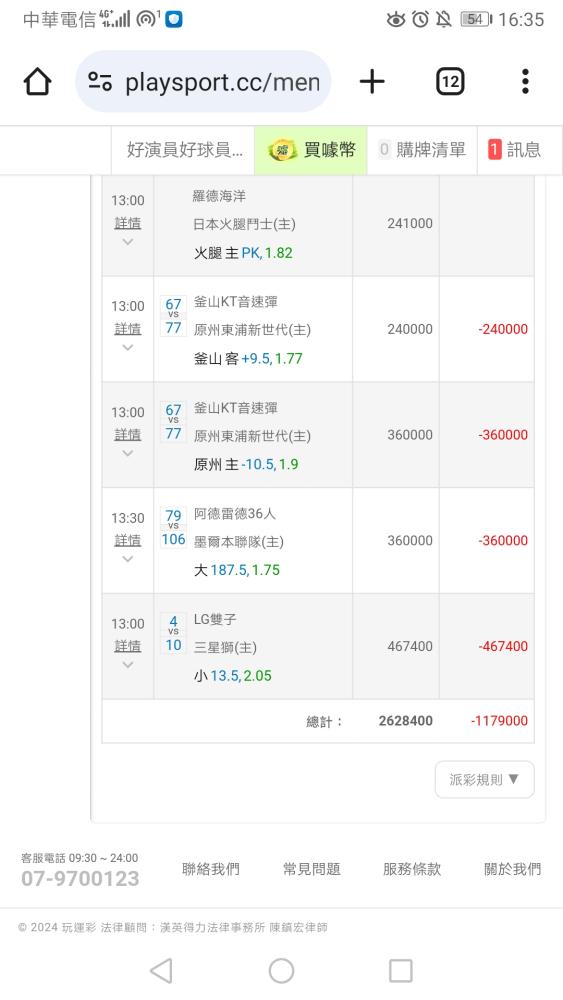
Task: Expand details chevron for LG雙子 game
Action: pos(128,665)
